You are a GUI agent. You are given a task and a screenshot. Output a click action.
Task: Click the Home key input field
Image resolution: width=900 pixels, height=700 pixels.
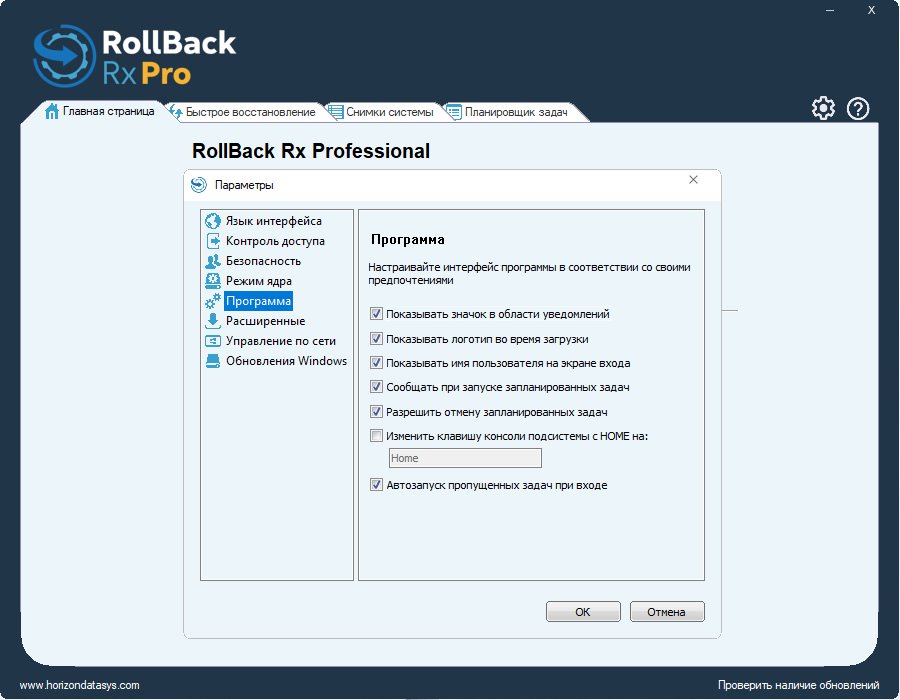465,458
